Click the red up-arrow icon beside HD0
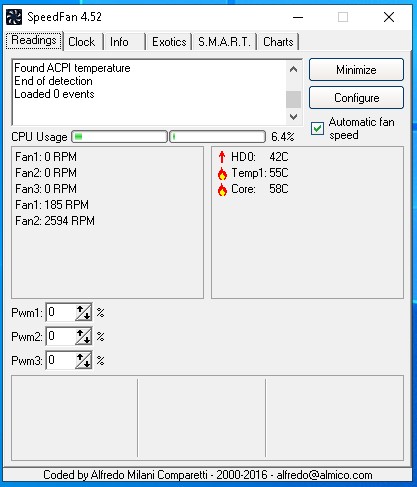The height and width of the screenshot is (487, 417). pos(222,157)
